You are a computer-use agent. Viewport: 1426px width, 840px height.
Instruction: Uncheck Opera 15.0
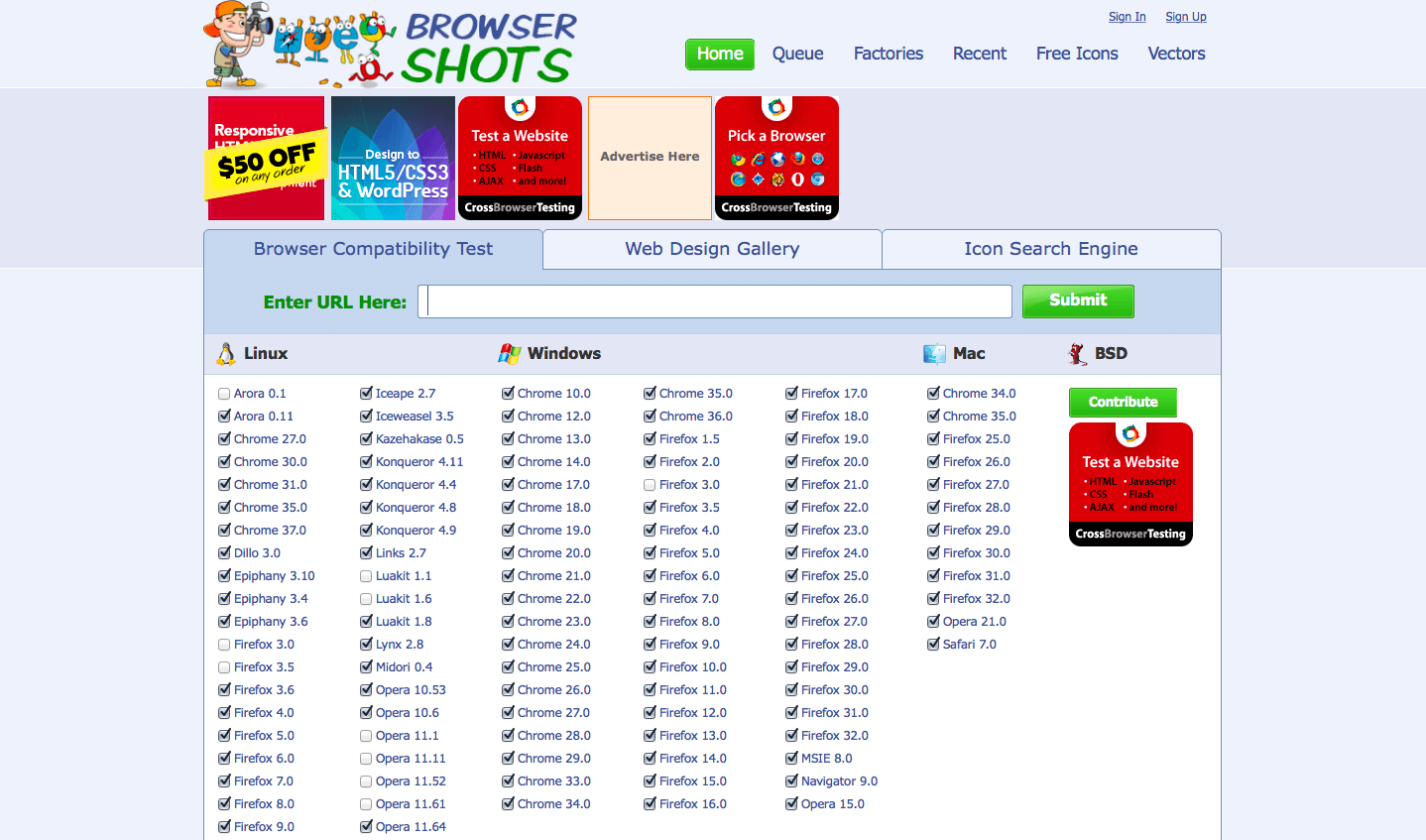tap(791, 803)
